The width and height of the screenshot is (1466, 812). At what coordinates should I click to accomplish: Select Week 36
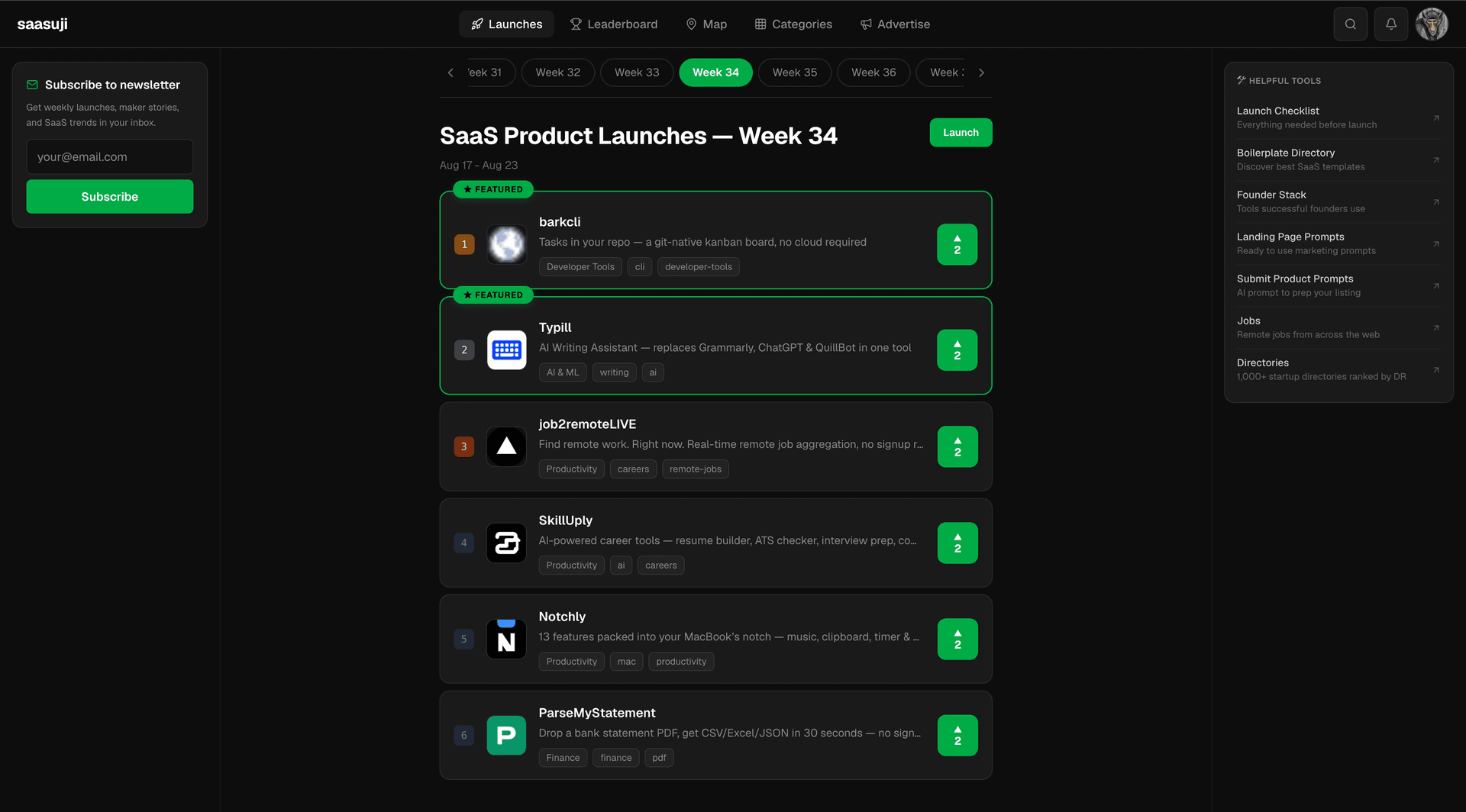(x=873, y=72)
